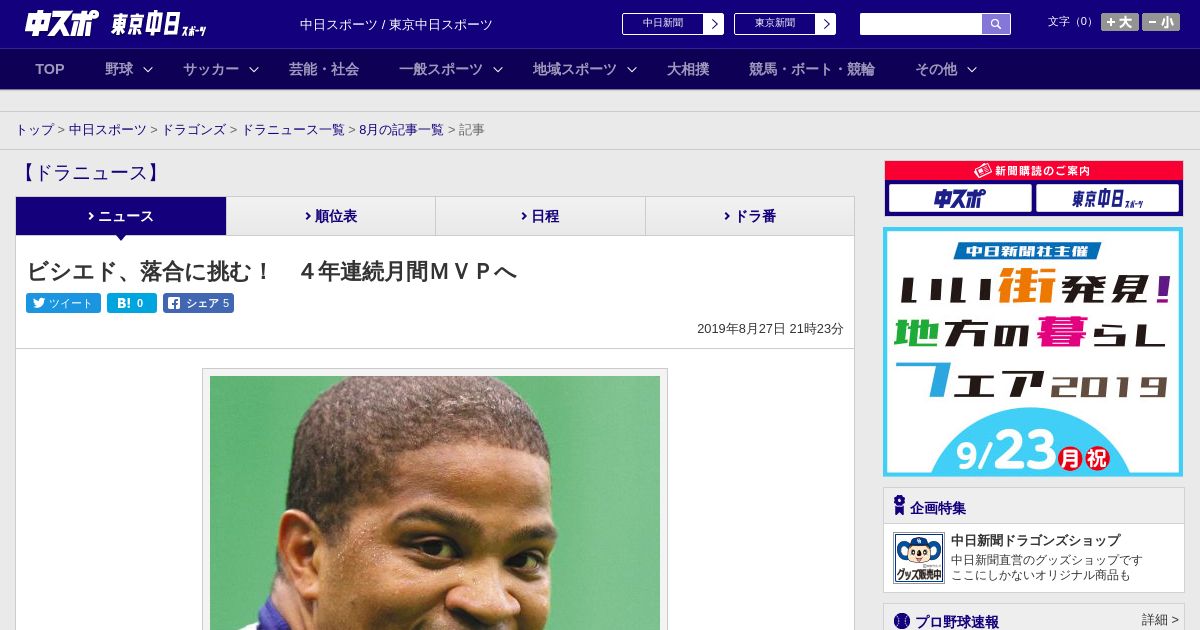Expand the 地域スポーツ dropdown chevron
1200x630 pixels.
click(632, 69)
